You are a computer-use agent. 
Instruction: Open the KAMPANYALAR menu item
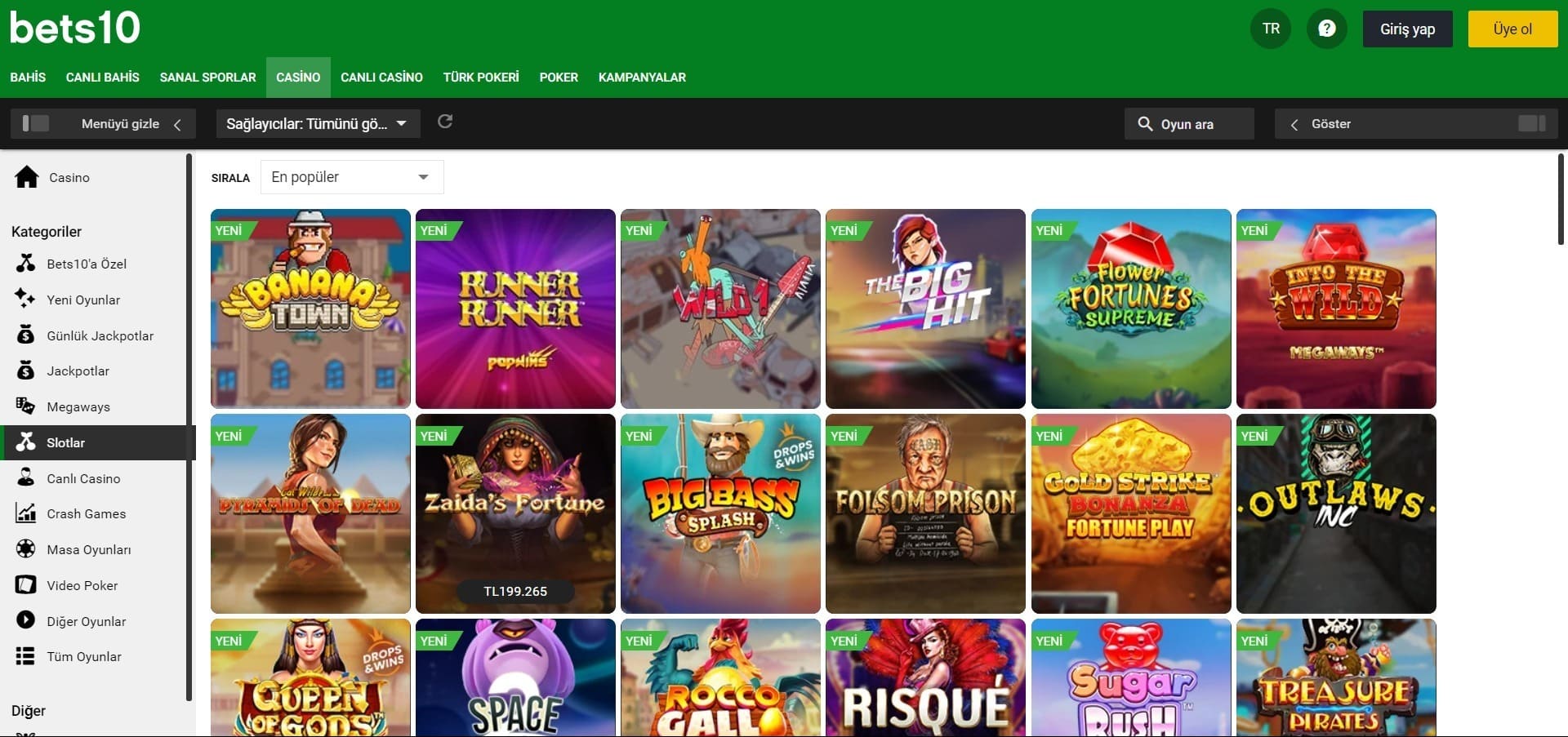(642, 78)
